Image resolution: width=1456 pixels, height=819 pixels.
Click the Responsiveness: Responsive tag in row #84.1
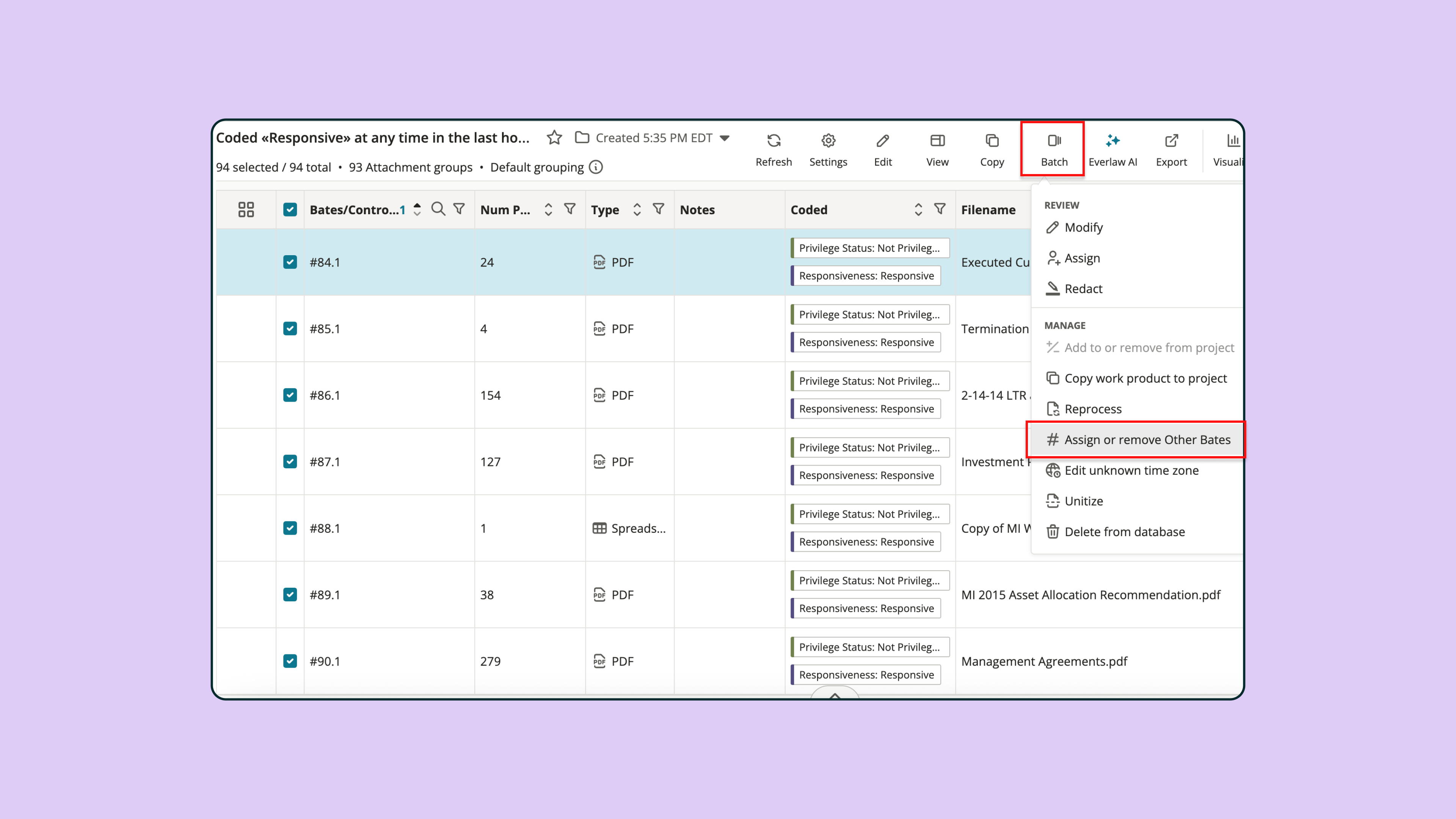866,276
